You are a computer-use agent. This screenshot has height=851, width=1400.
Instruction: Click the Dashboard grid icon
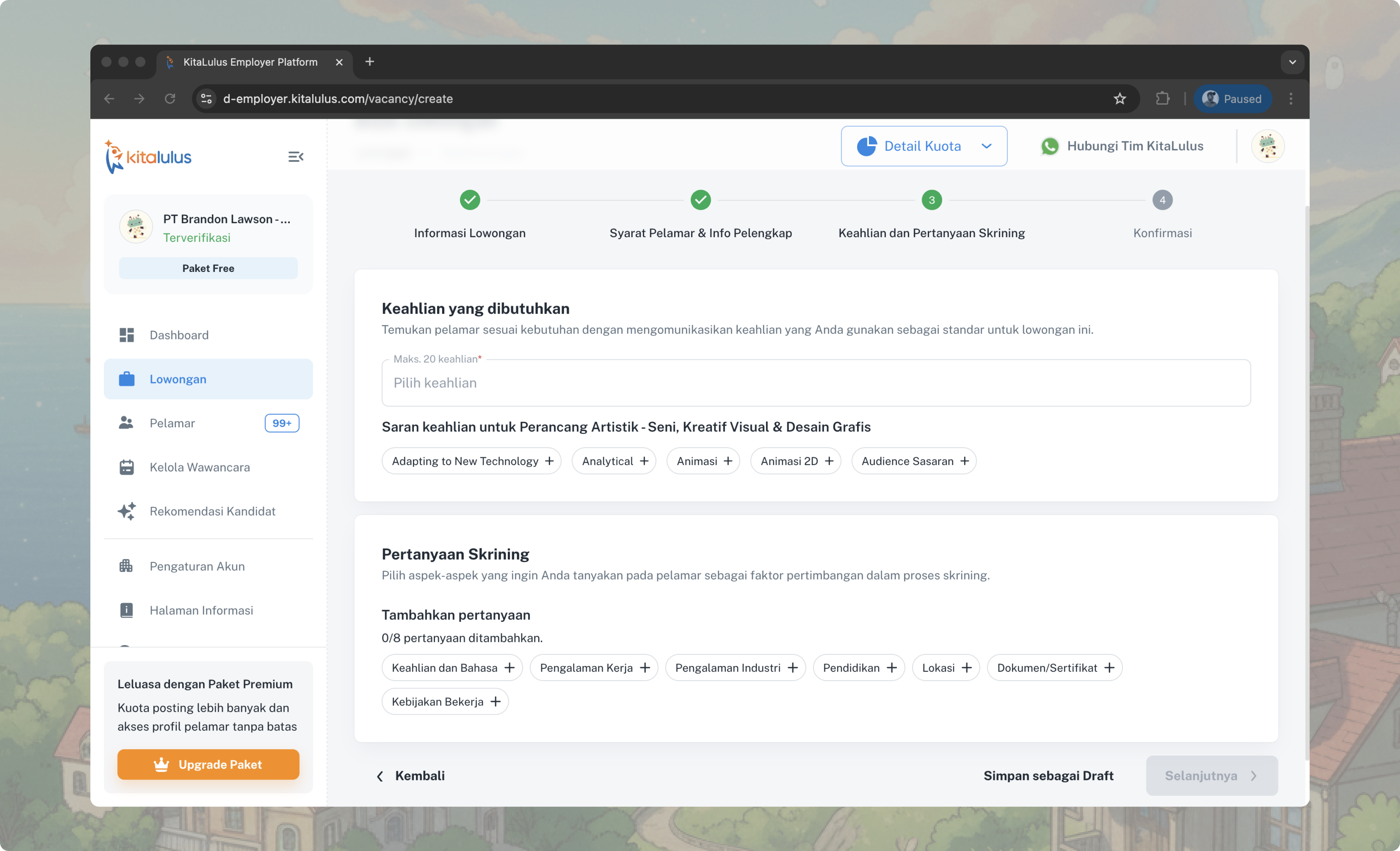(126, 335)
